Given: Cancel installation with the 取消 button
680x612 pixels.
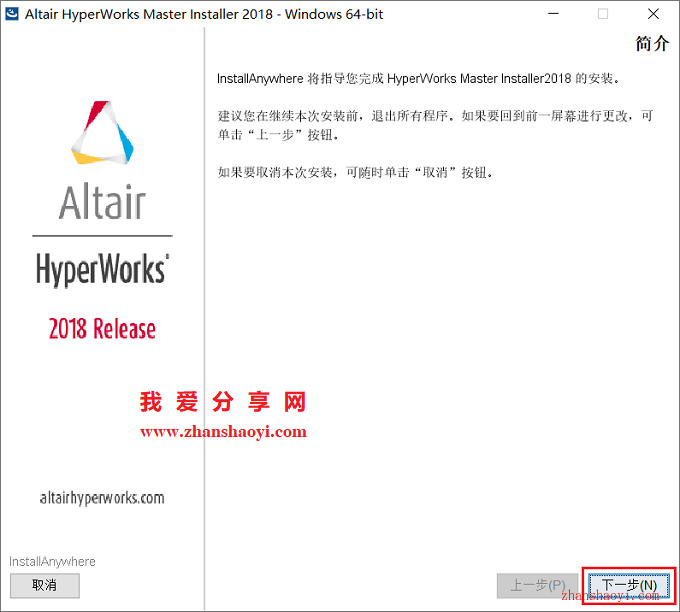Looking at the screenshot, I should point(45,586).
